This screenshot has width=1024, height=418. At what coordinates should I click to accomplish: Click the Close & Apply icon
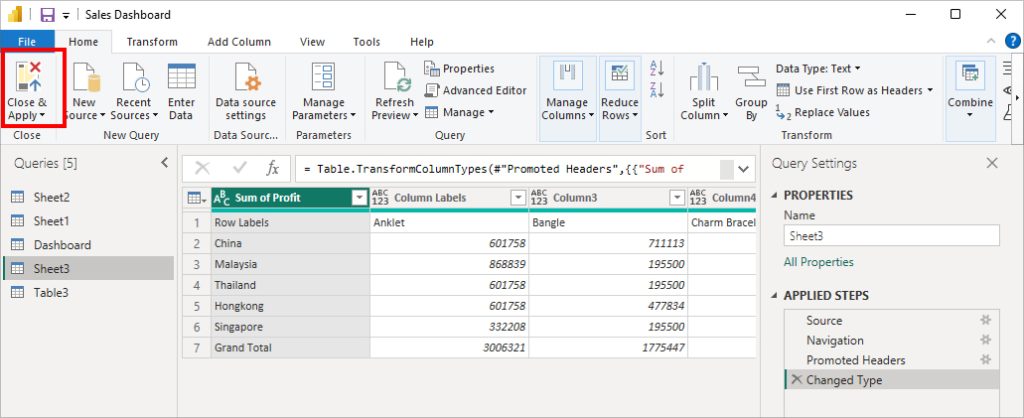[29, 76]
